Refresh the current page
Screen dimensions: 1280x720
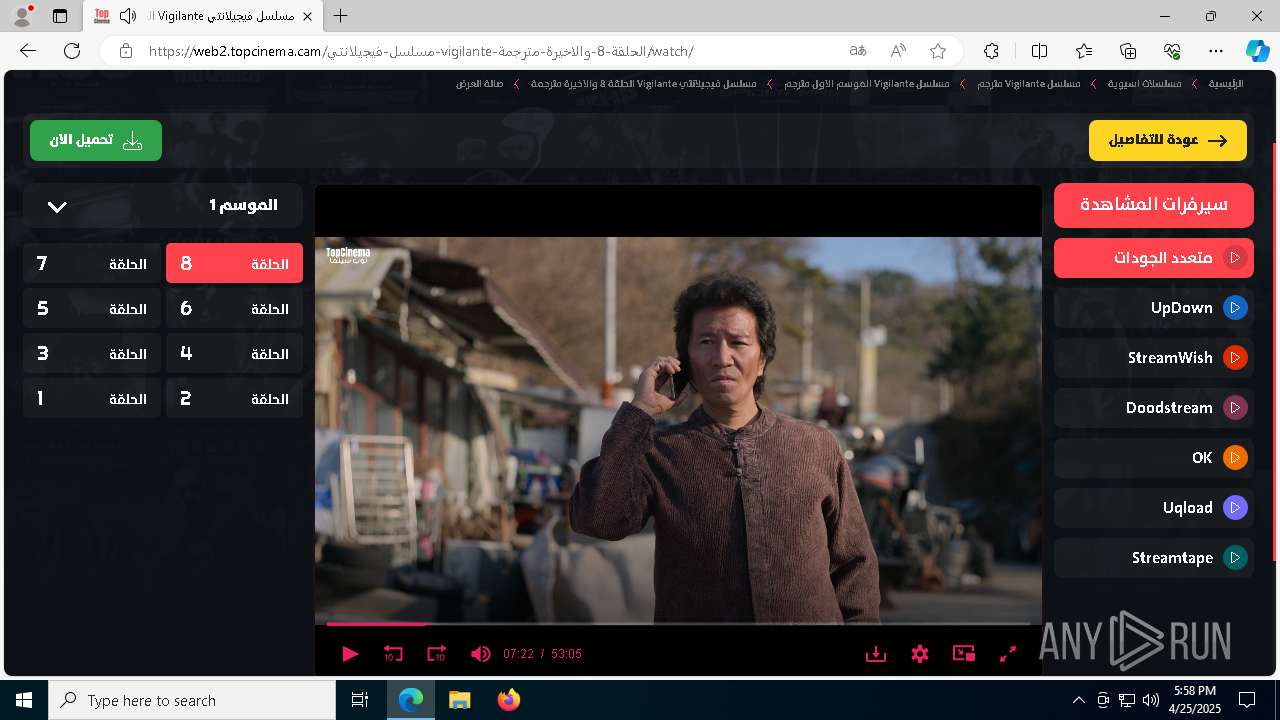[x=72, y=51]
